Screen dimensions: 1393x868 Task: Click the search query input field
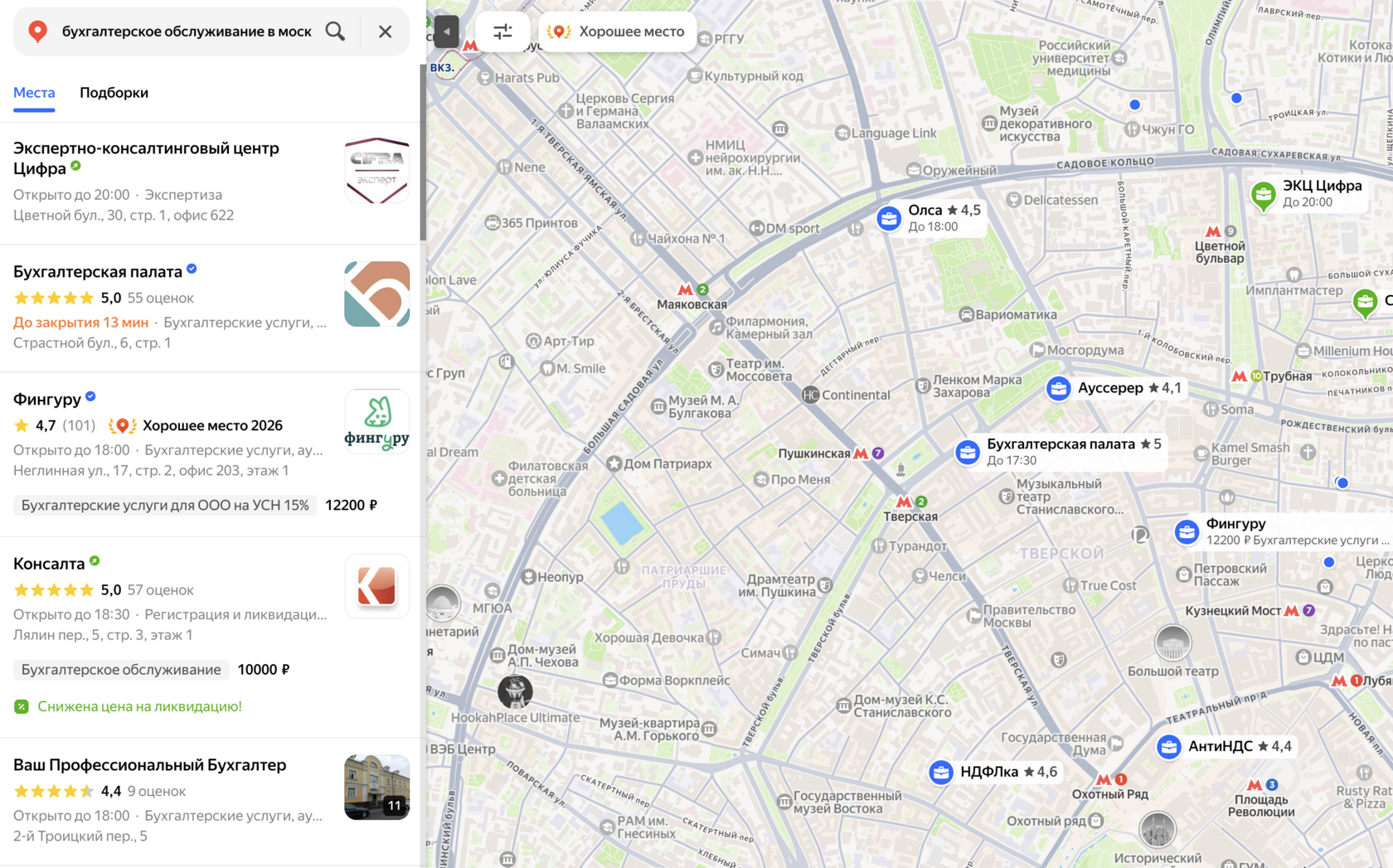pos(187,32)
